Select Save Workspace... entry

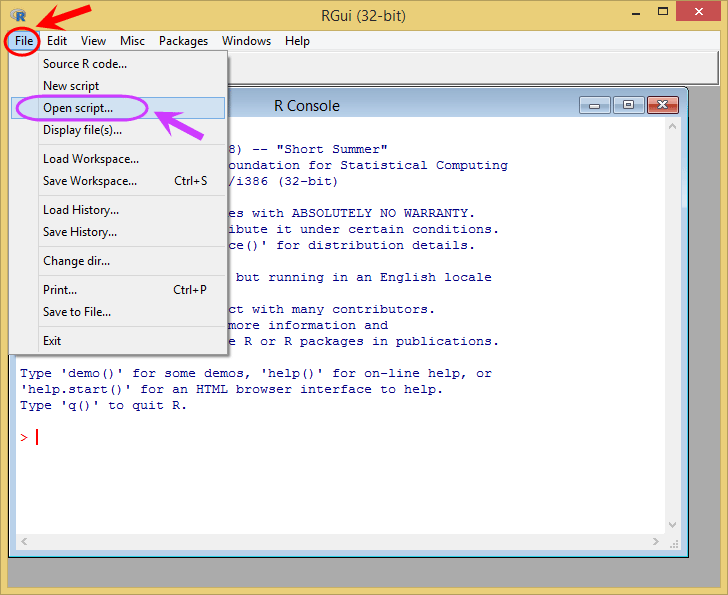click(x=118, y=181)
